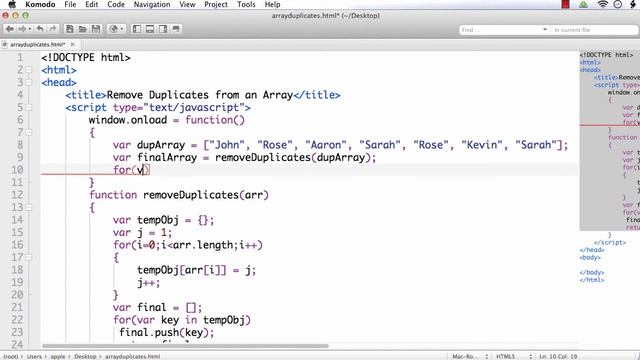Go back with the left arrow toolbar icon
The image size is (640, 360).
point(9,29)
